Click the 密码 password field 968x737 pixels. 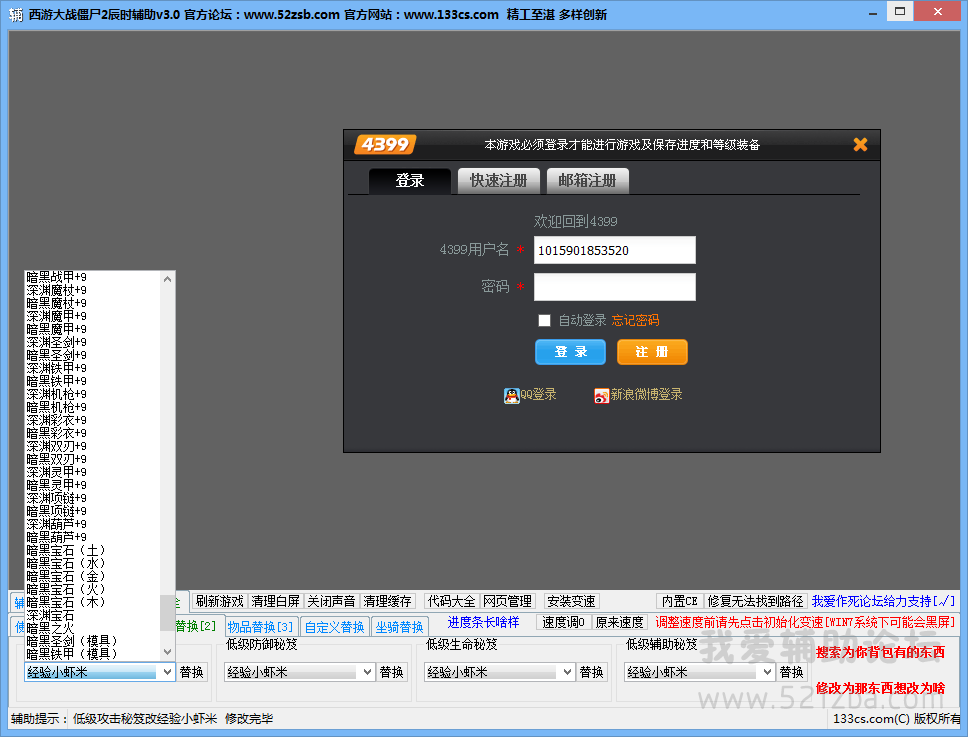614,287
